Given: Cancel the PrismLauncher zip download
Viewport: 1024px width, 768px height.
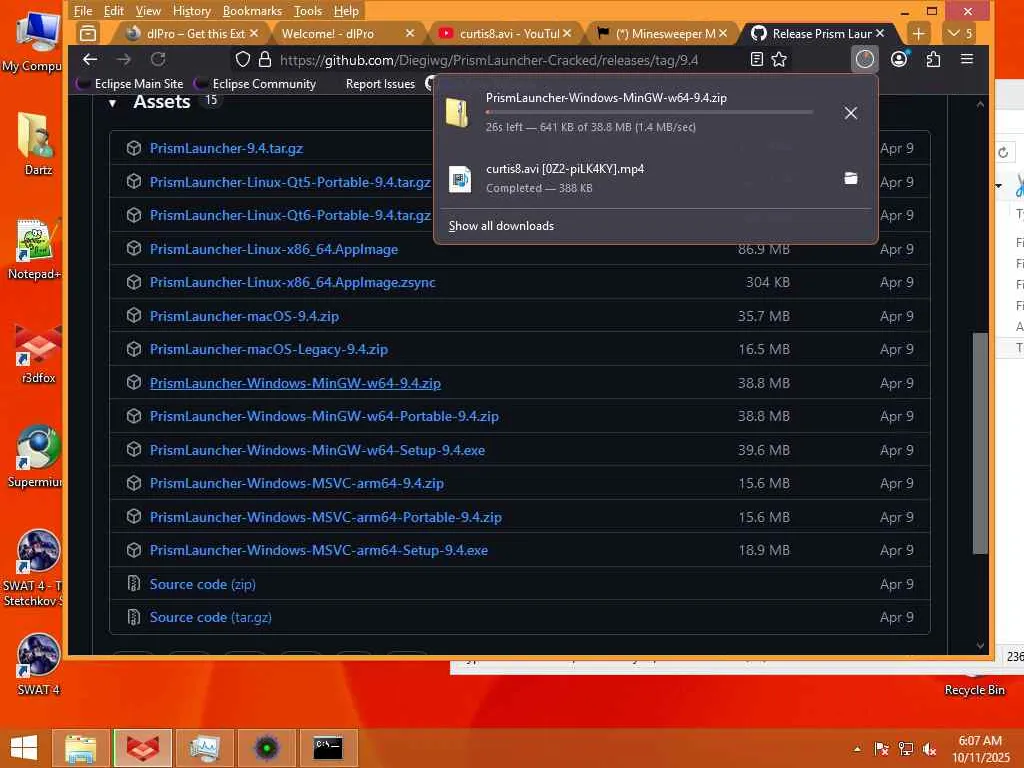Looking at the screenshot, I should click(850, 113).
